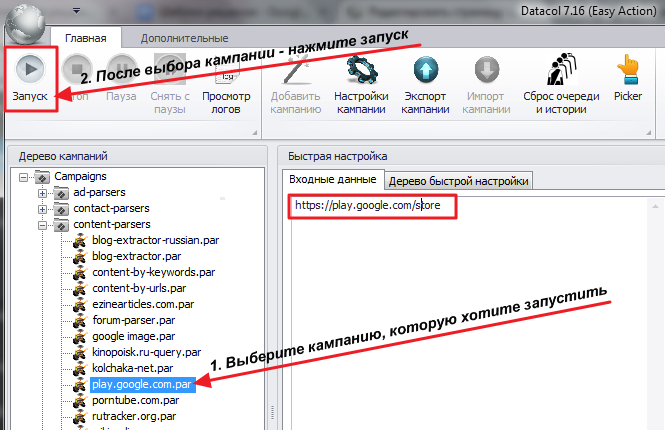Click the Пауза pause icon
The height and width of the screenshot is (430, 665).
(x=121, y=69)
